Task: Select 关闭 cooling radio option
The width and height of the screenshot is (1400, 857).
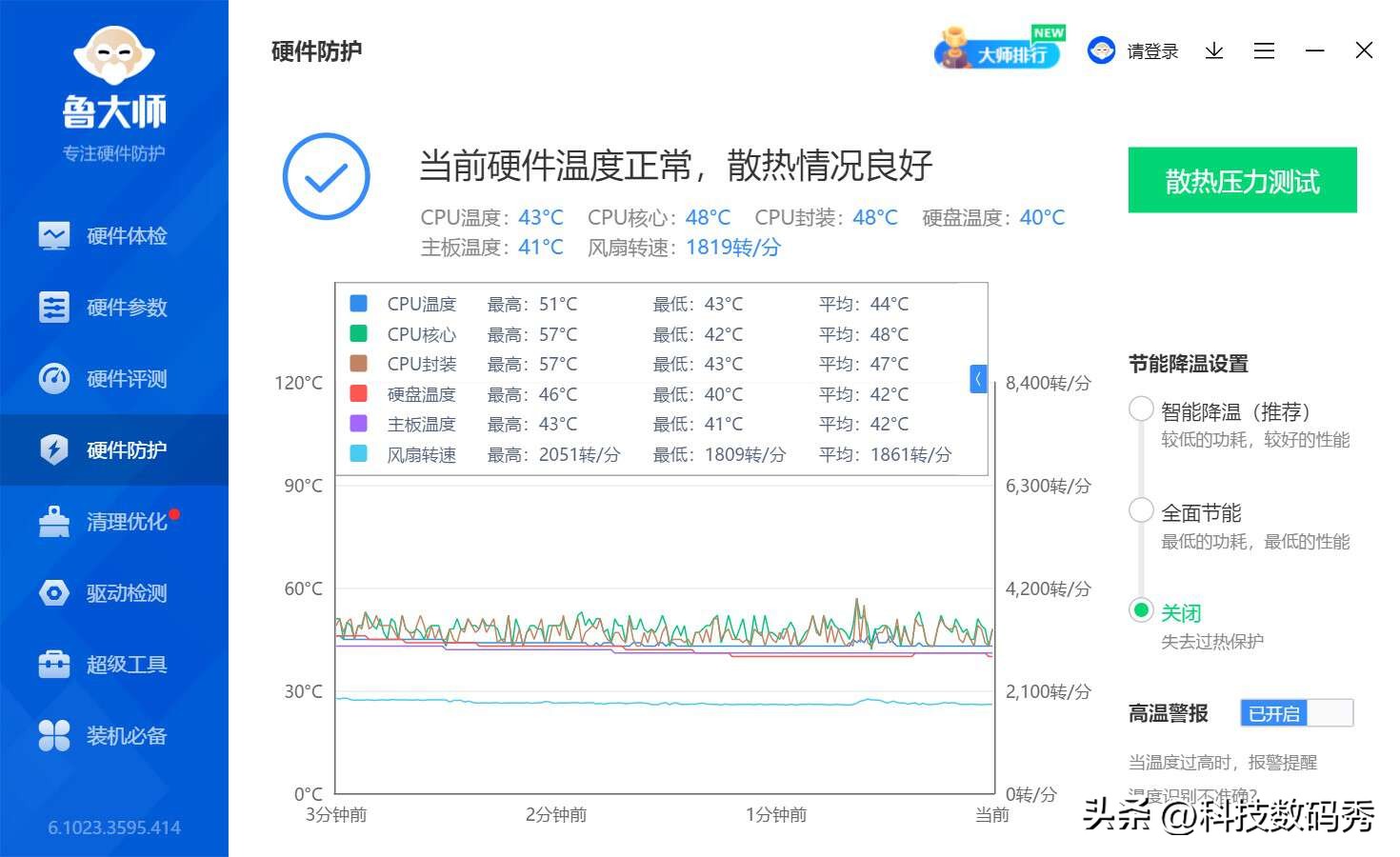Action: point(1141,609)
